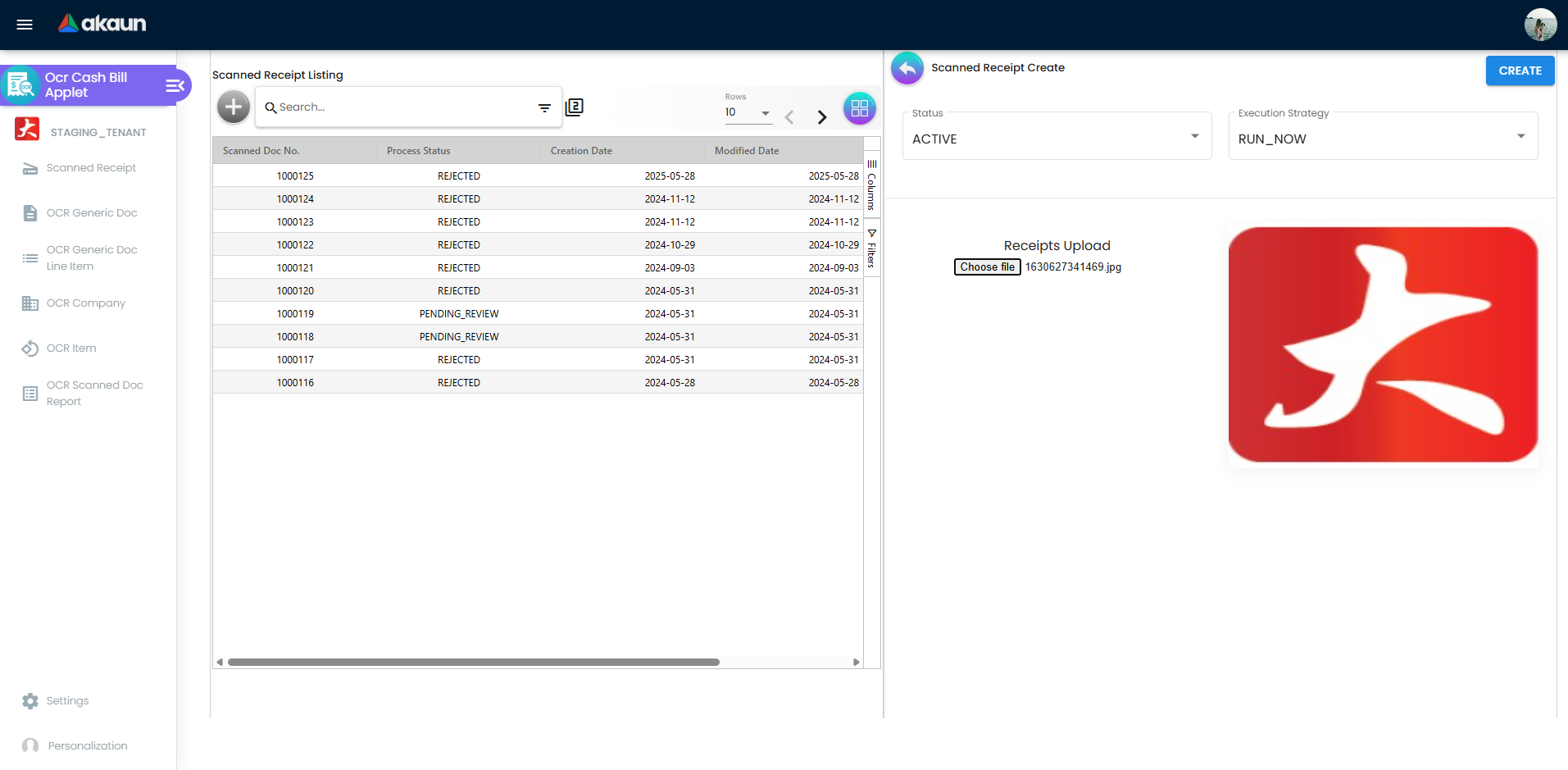Collapse the Ocr Cash Bill Applet sidebar

click(175, 85)
